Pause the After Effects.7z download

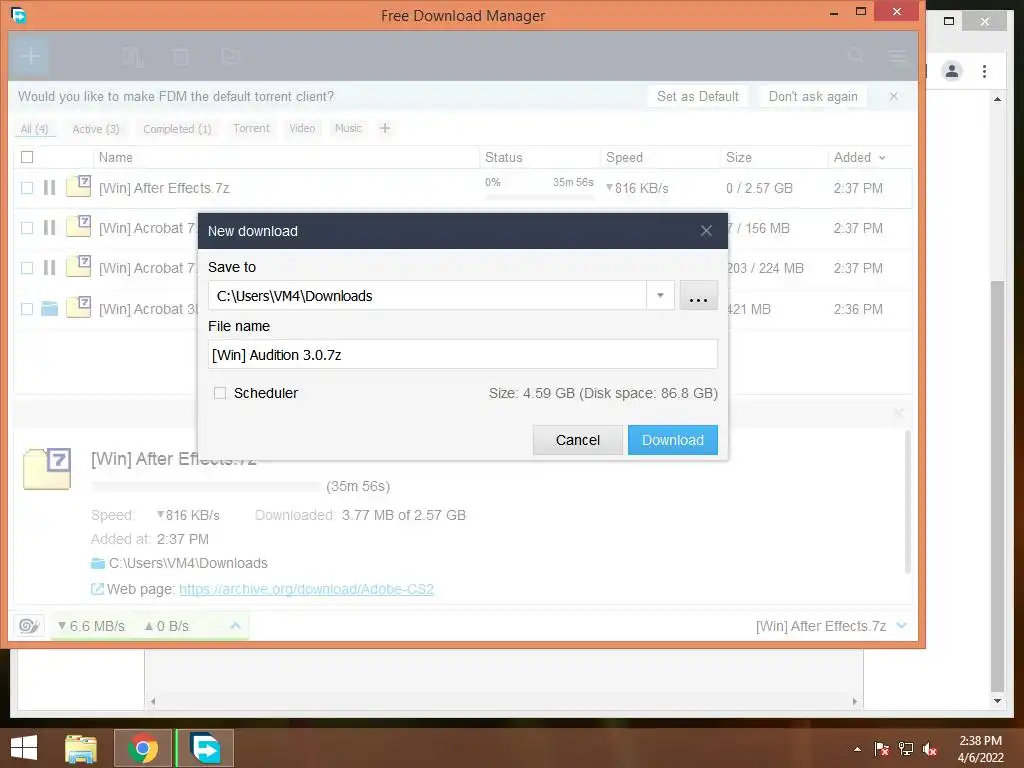point(50,188)
